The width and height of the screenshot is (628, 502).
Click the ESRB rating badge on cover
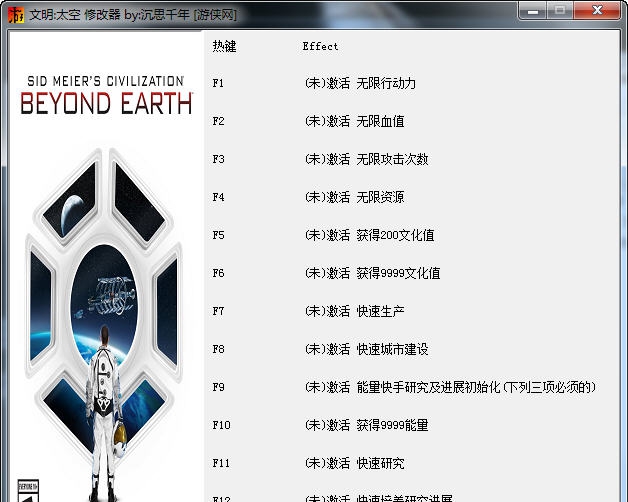[x=28, y=491]
